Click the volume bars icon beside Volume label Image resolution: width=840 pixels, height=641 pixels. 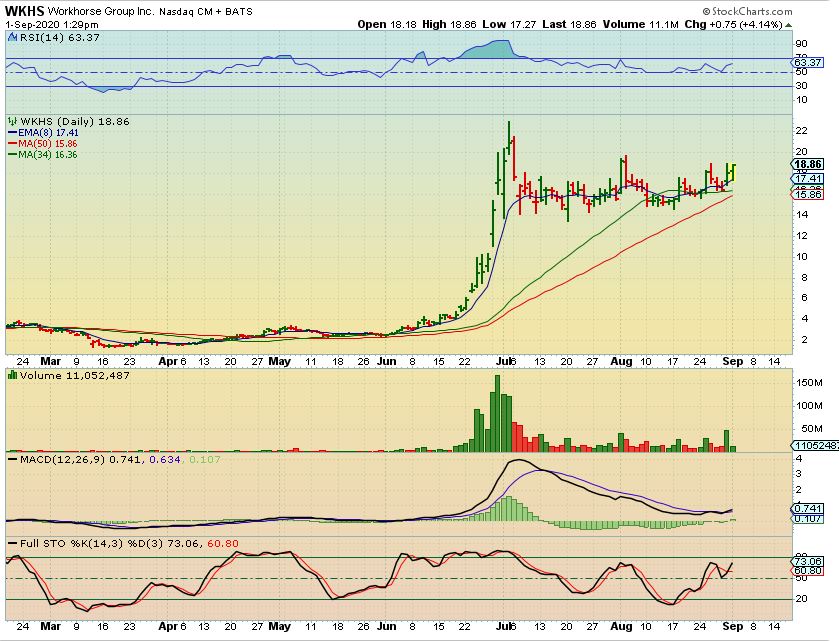pyautogui.click(x=12, y=375)
